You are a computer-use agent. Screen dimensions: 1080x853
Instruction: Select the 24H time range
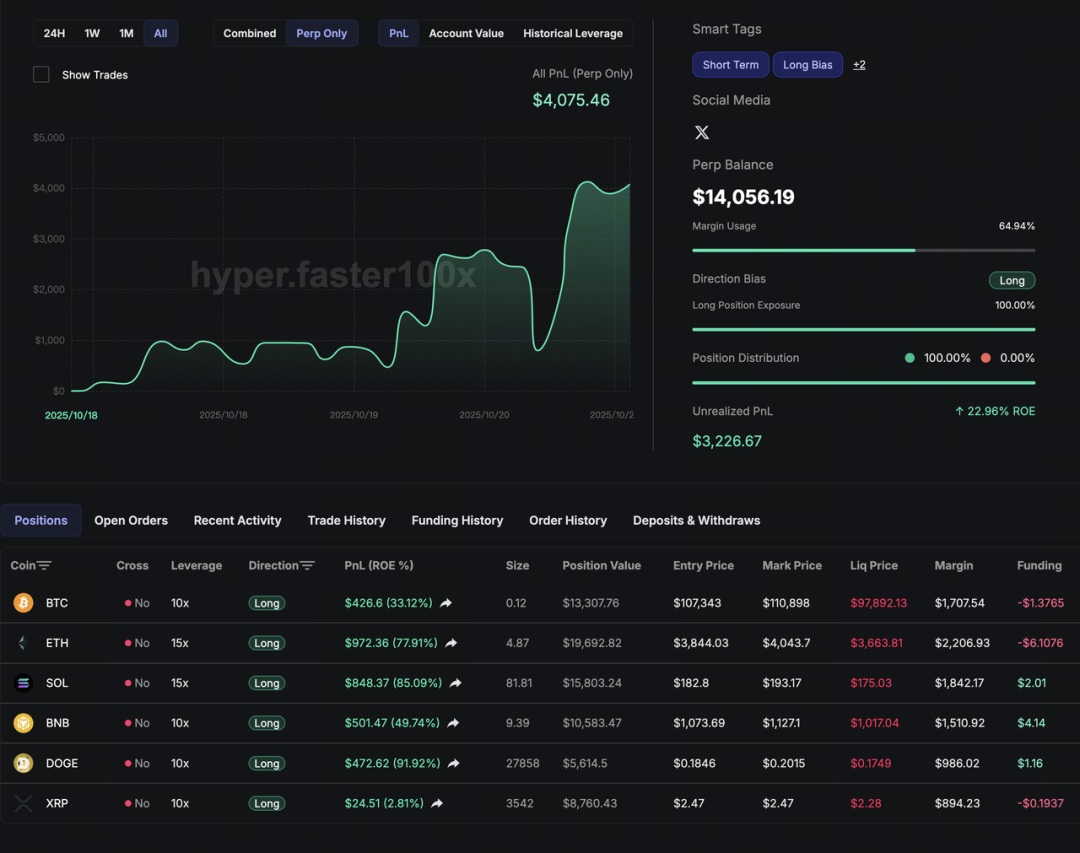(54, 33)
